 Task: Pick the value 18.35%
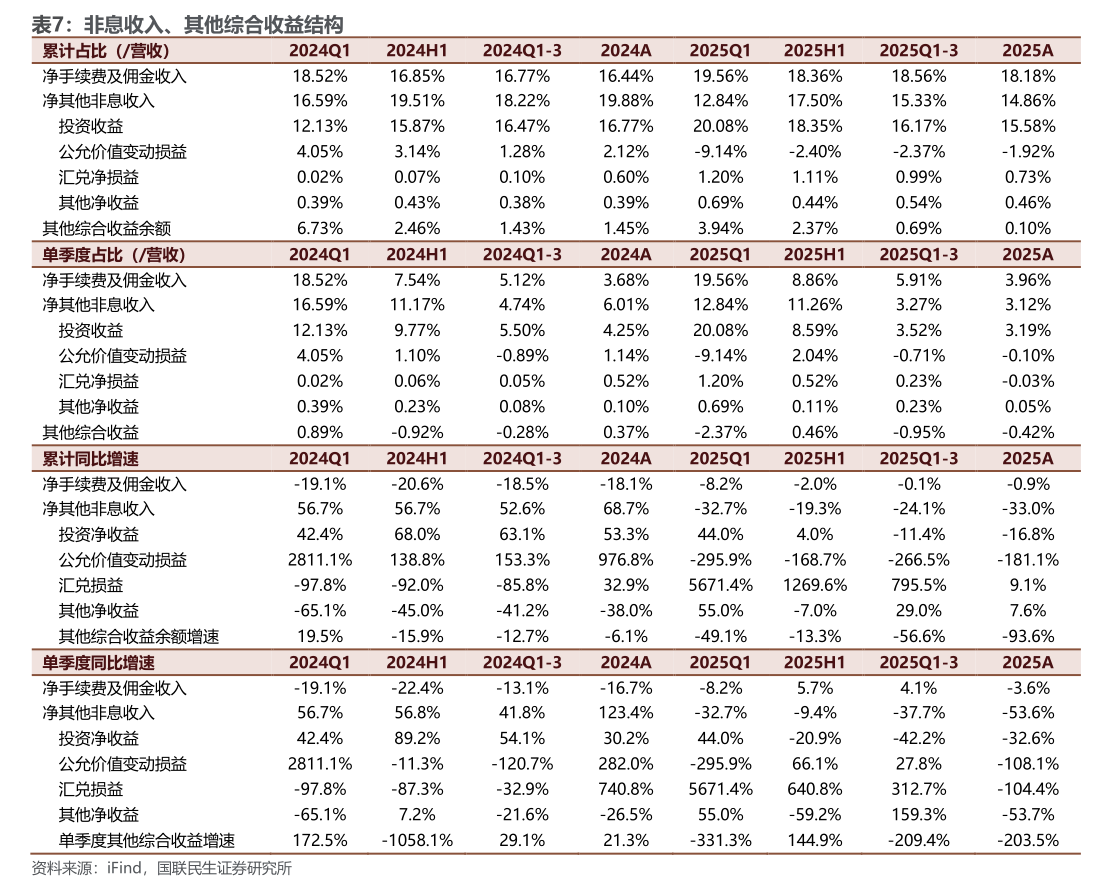(x=815, y=127)
